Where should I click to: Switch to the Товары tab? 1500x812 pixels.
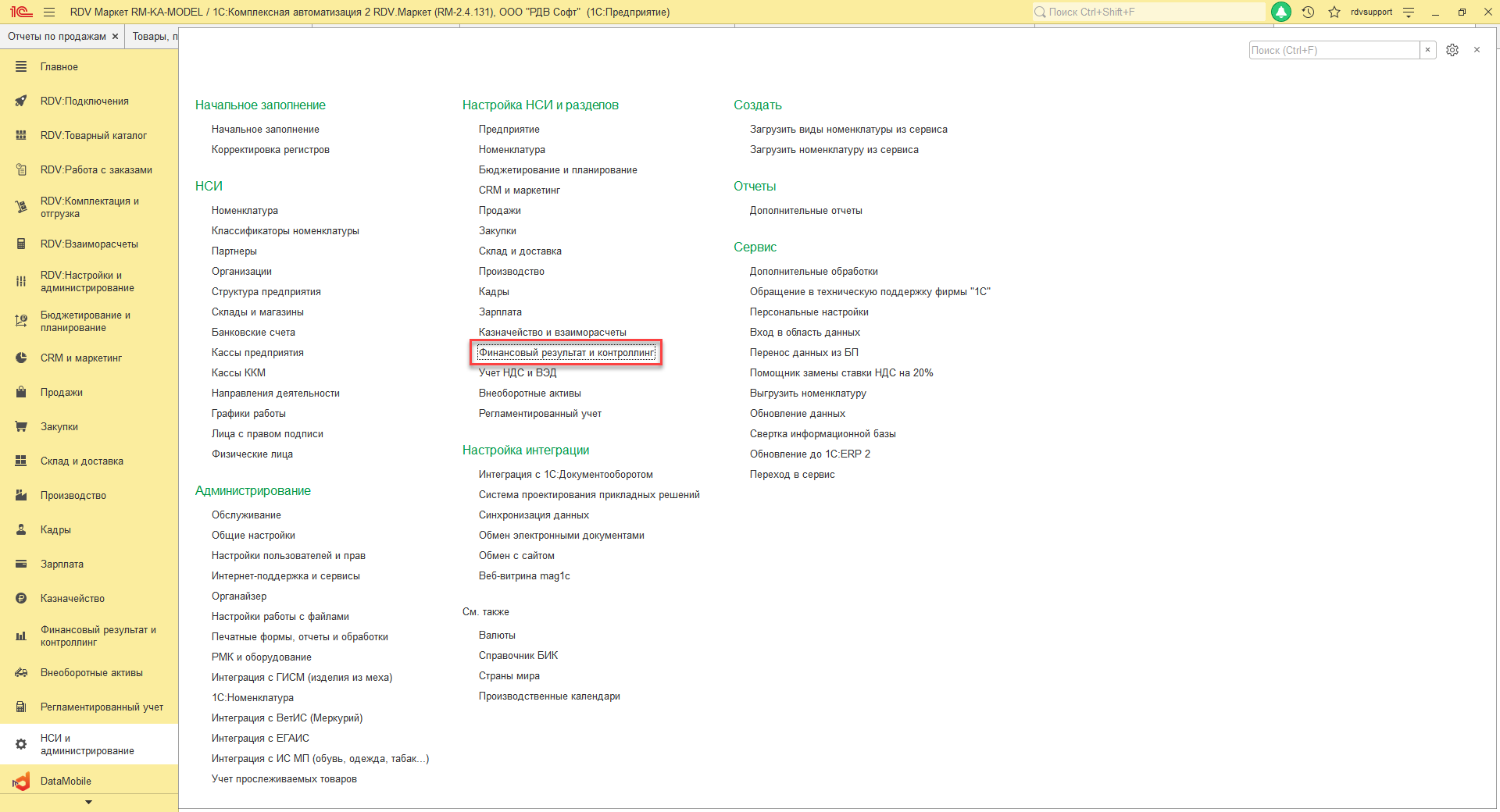click(155, 37)
